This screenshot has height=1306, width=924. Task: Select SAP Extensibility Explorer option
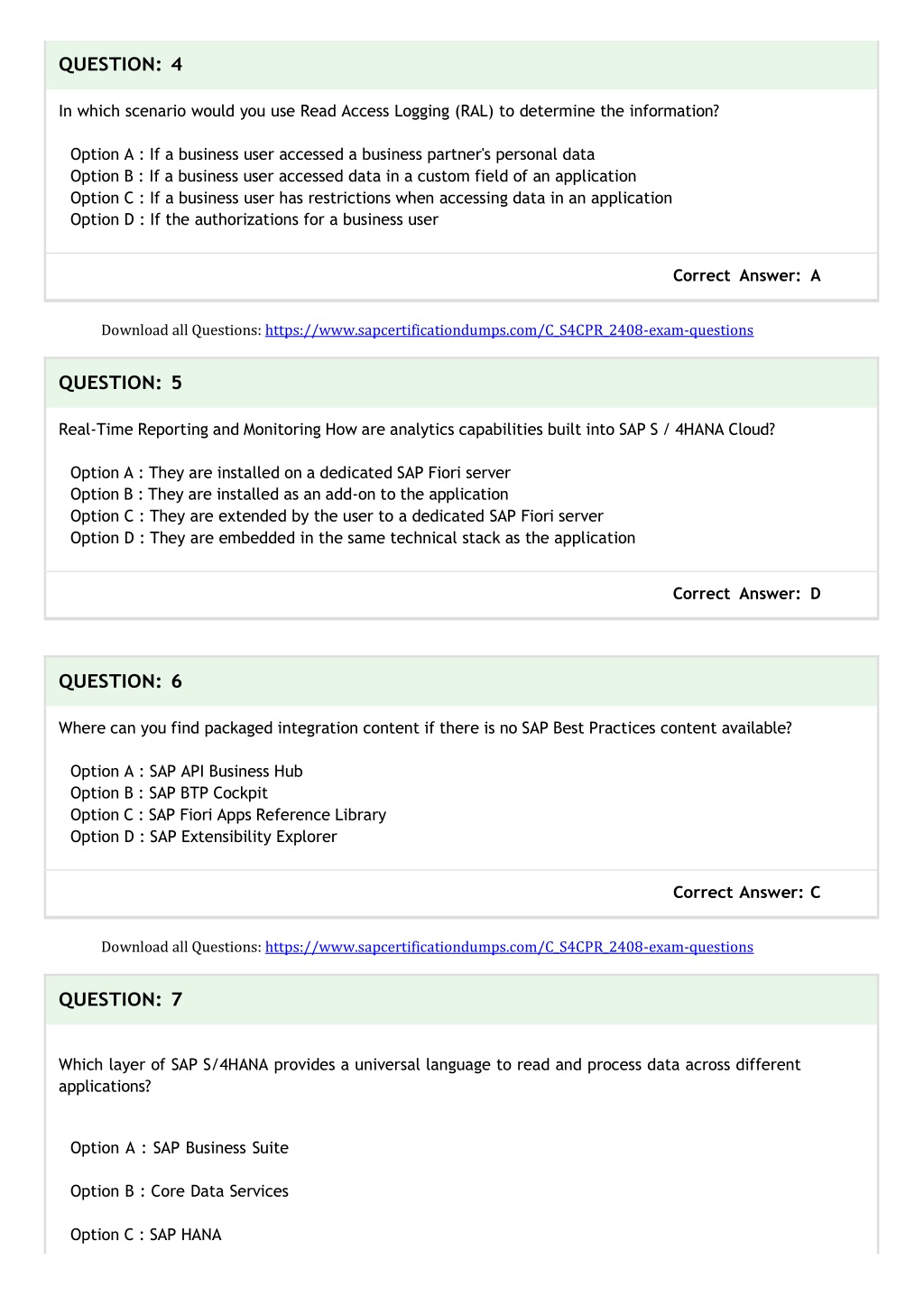pos(204,837)
